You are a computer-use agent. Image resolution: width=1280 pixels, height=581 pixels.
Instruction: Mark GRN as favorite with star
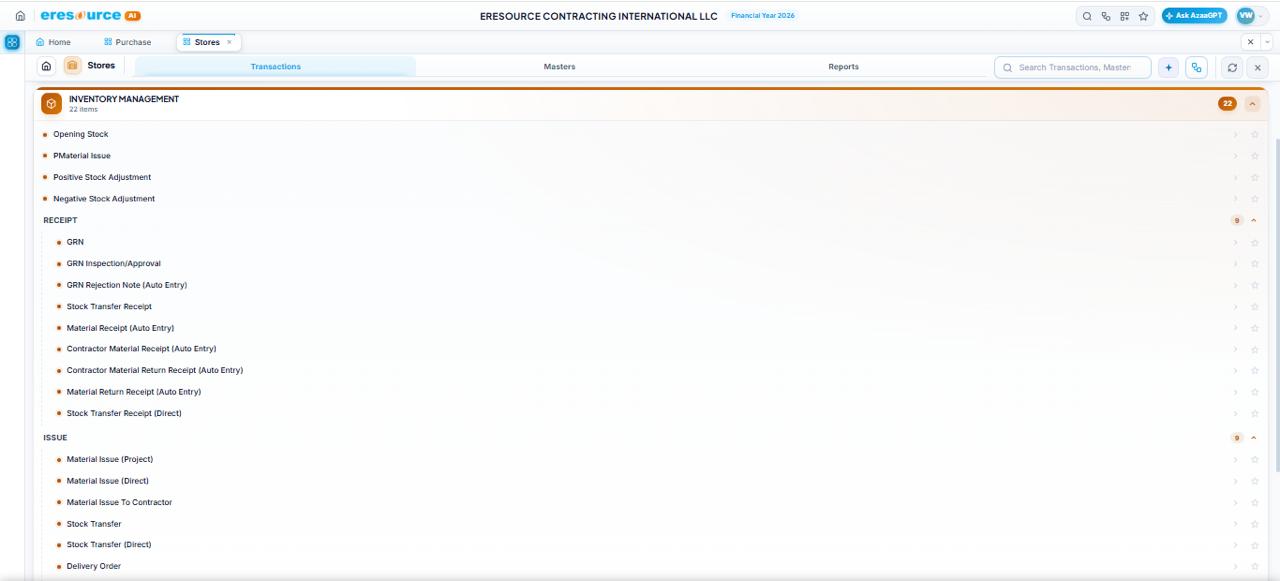1255,242
